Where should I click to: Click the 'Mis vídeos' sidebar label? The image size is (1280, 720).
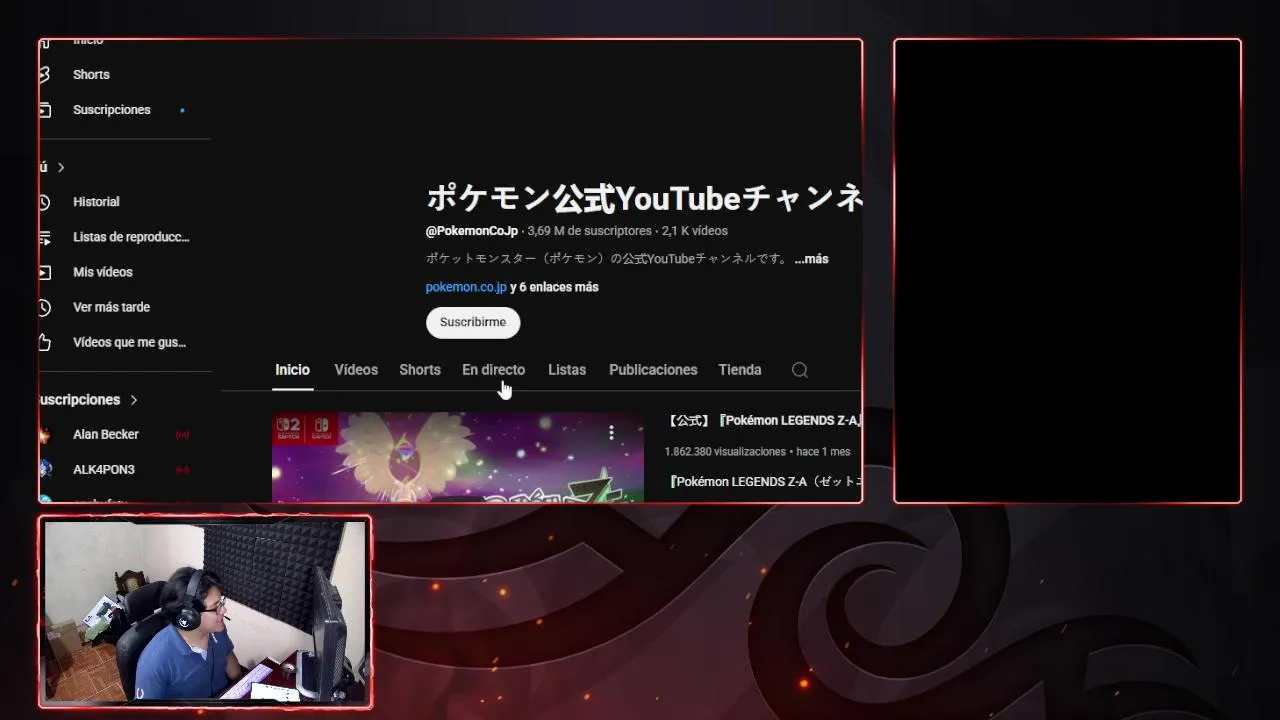coord(103,272)
